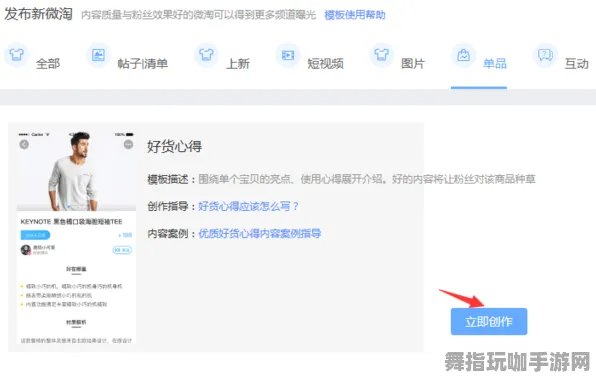Open the 上新 tab
The image size is (596, 380).
tap(238, 63)
